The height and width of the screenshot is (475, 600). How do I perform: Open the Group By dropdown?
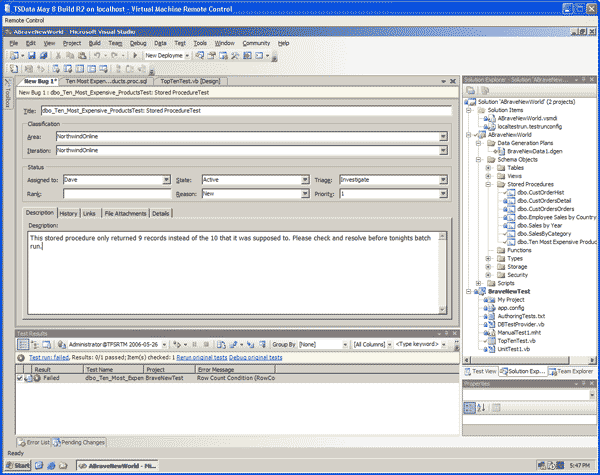coord(345,344)
